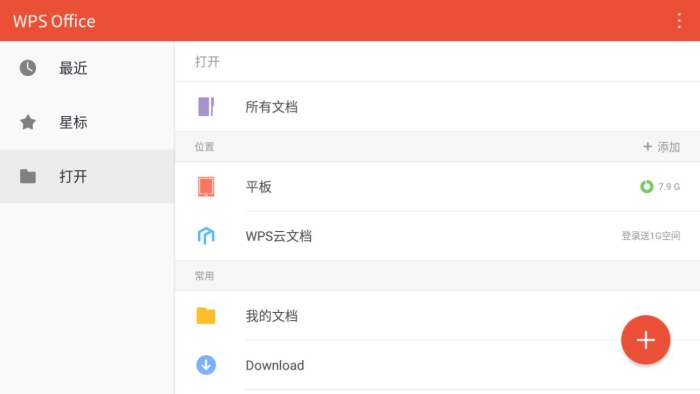This screenshot has height=394, width=700.
Task: Click the folder icon beside 打开
Action: point(28,176)
